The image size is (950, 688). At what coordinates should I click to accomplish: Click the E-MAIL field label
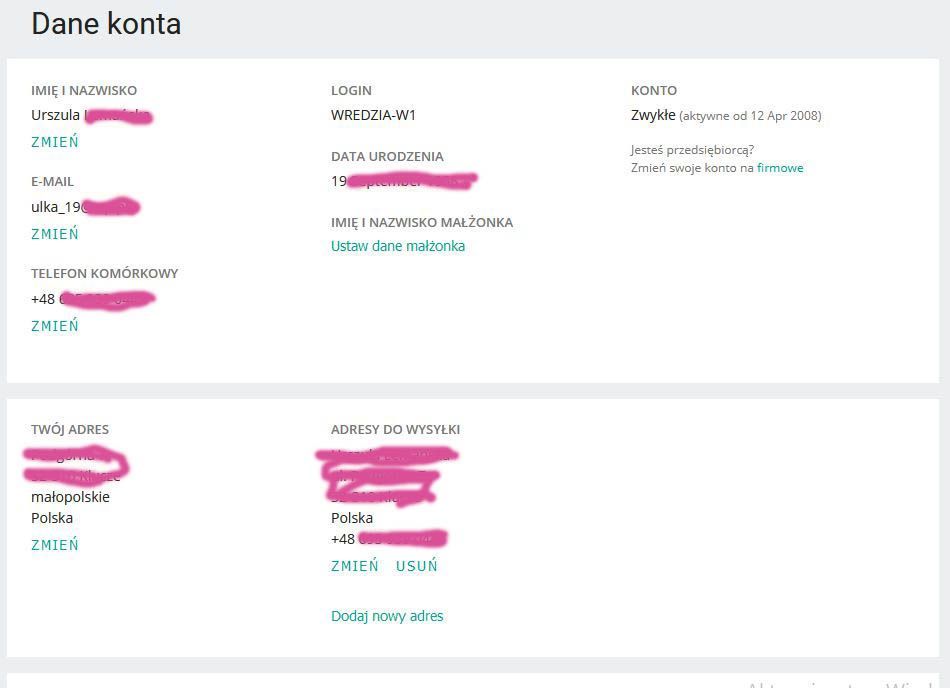tap(52, 182)
